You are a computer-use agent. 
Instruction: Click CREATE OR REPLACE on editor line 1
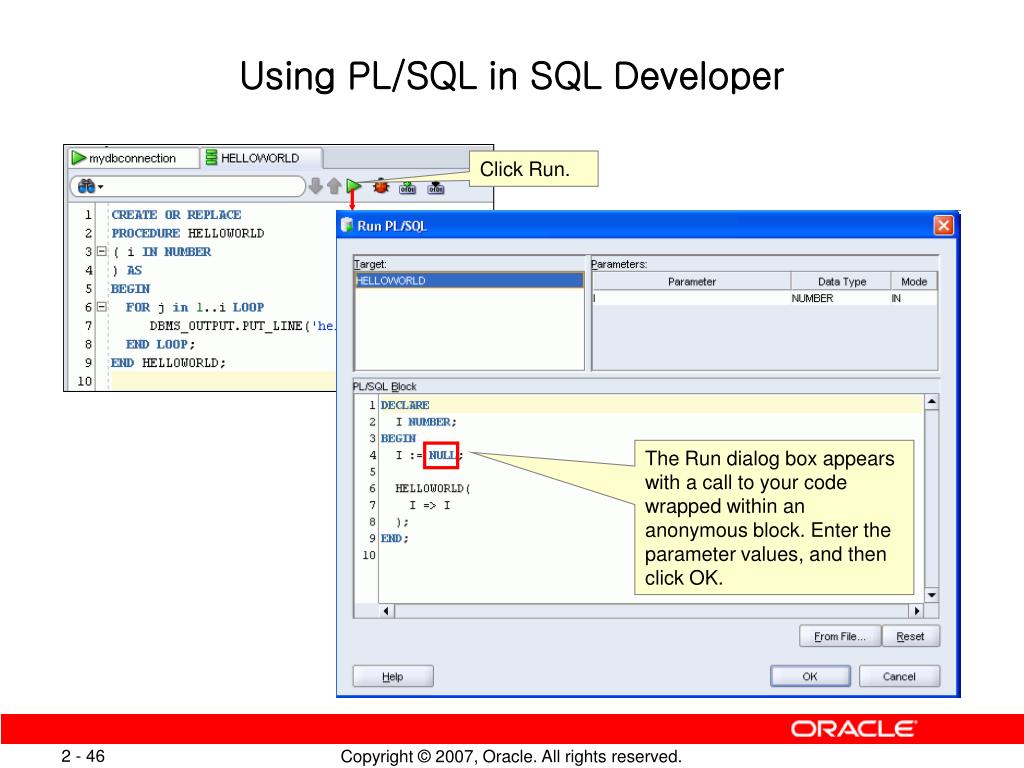[176, 214]
